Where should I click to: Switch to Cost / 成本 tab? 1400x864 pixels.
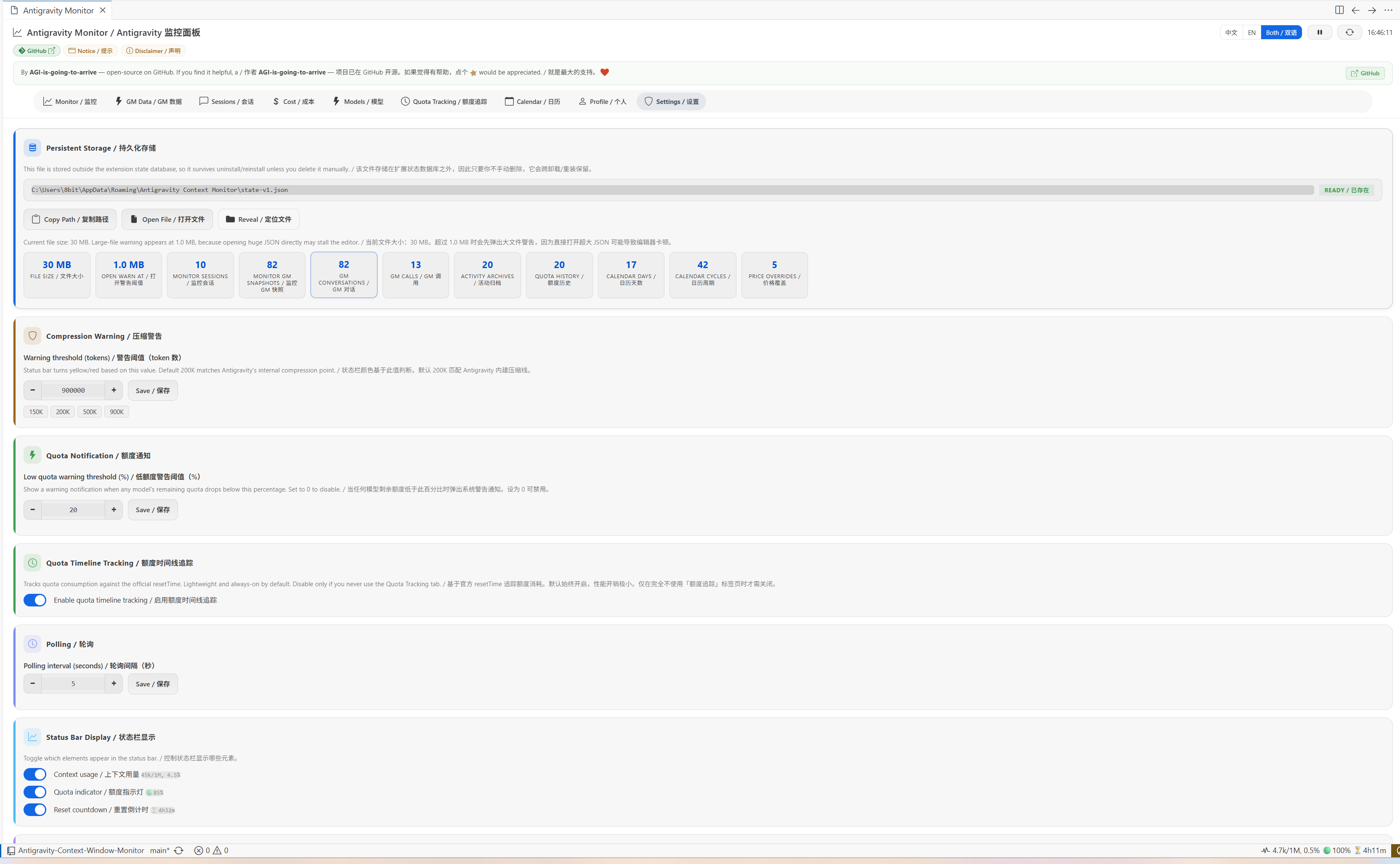[x=294, y=102]
